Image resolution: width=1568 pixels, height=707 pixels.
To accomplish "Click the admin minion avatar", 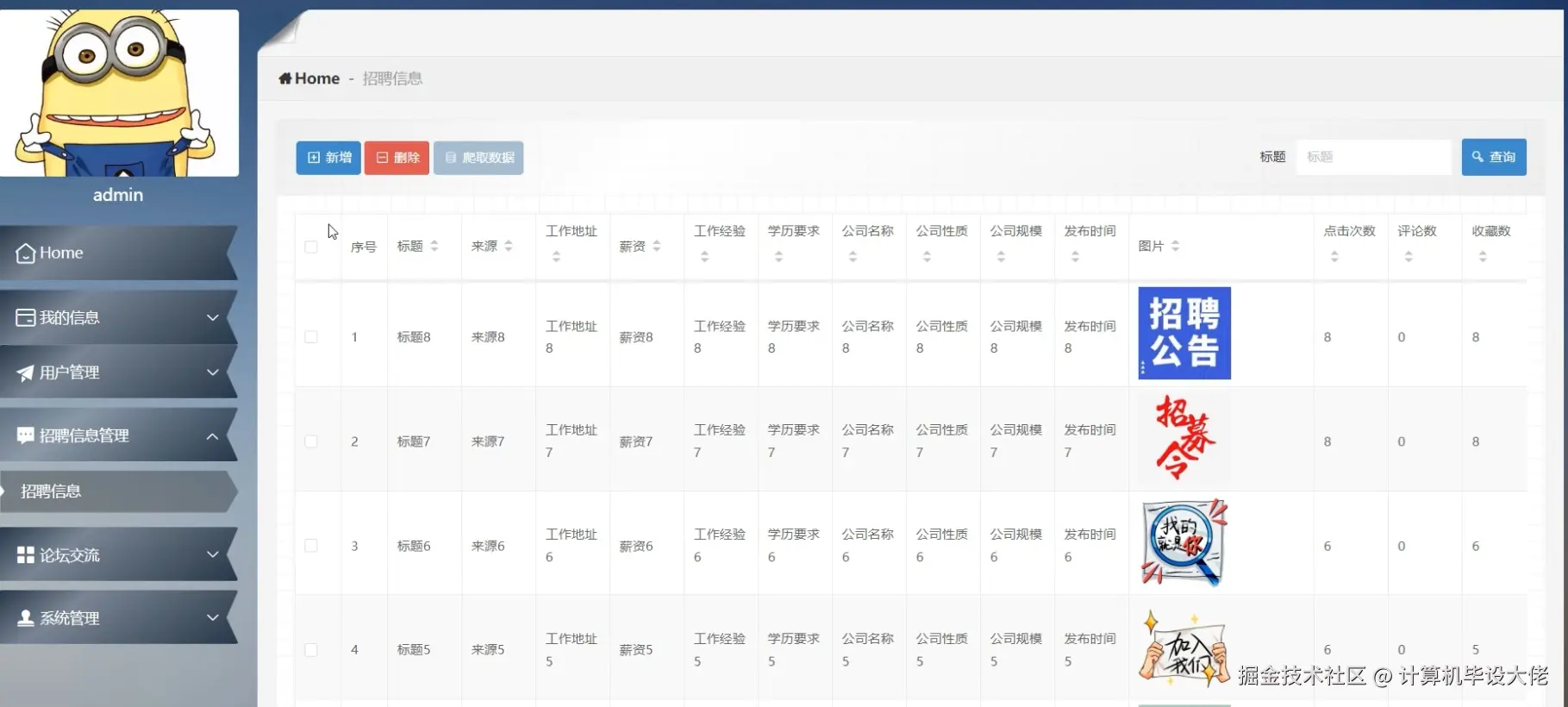I will 119,93.
